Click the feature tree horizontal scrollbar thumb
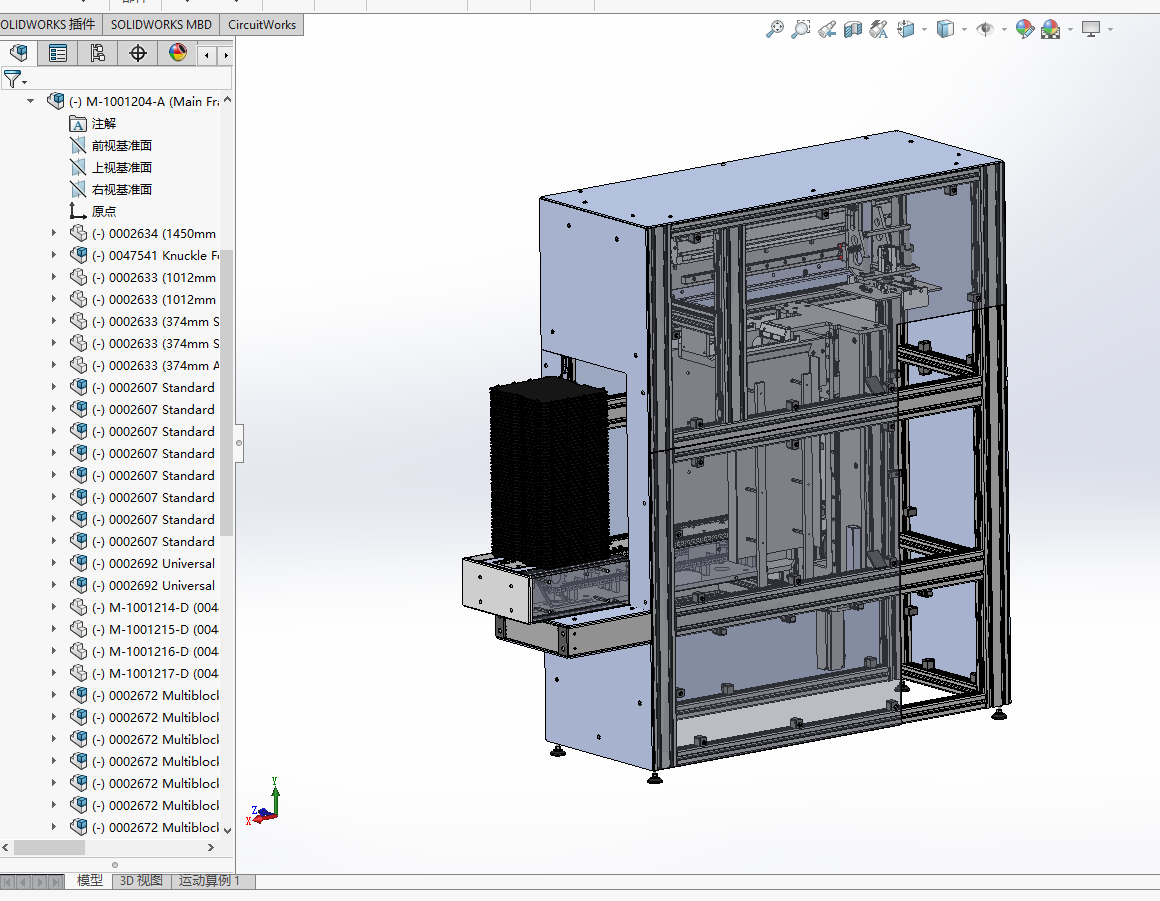 [50, 847]
